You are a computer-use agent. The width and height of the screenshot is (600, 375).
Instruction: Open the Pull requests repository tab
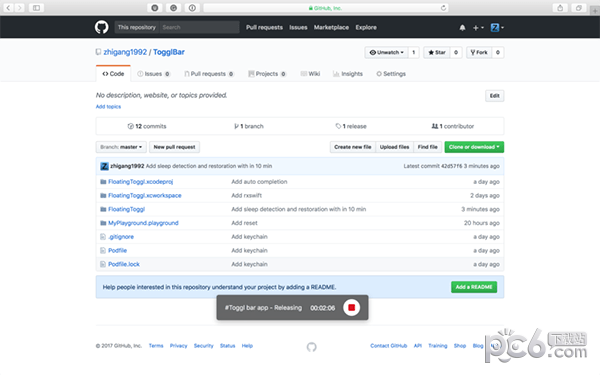(209, 74)
